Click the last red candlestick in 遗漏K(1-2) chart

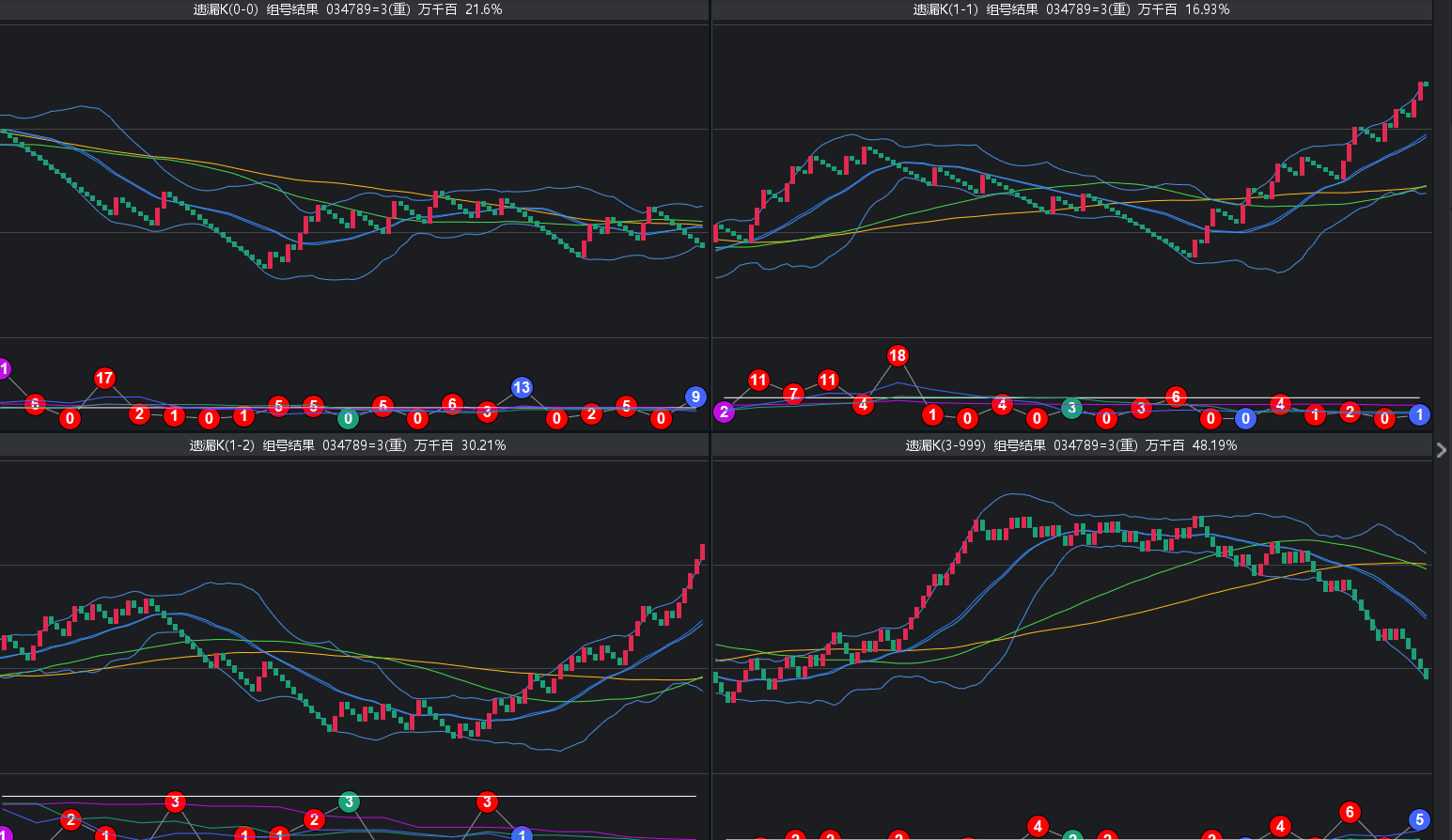click(x=702, y=552)
